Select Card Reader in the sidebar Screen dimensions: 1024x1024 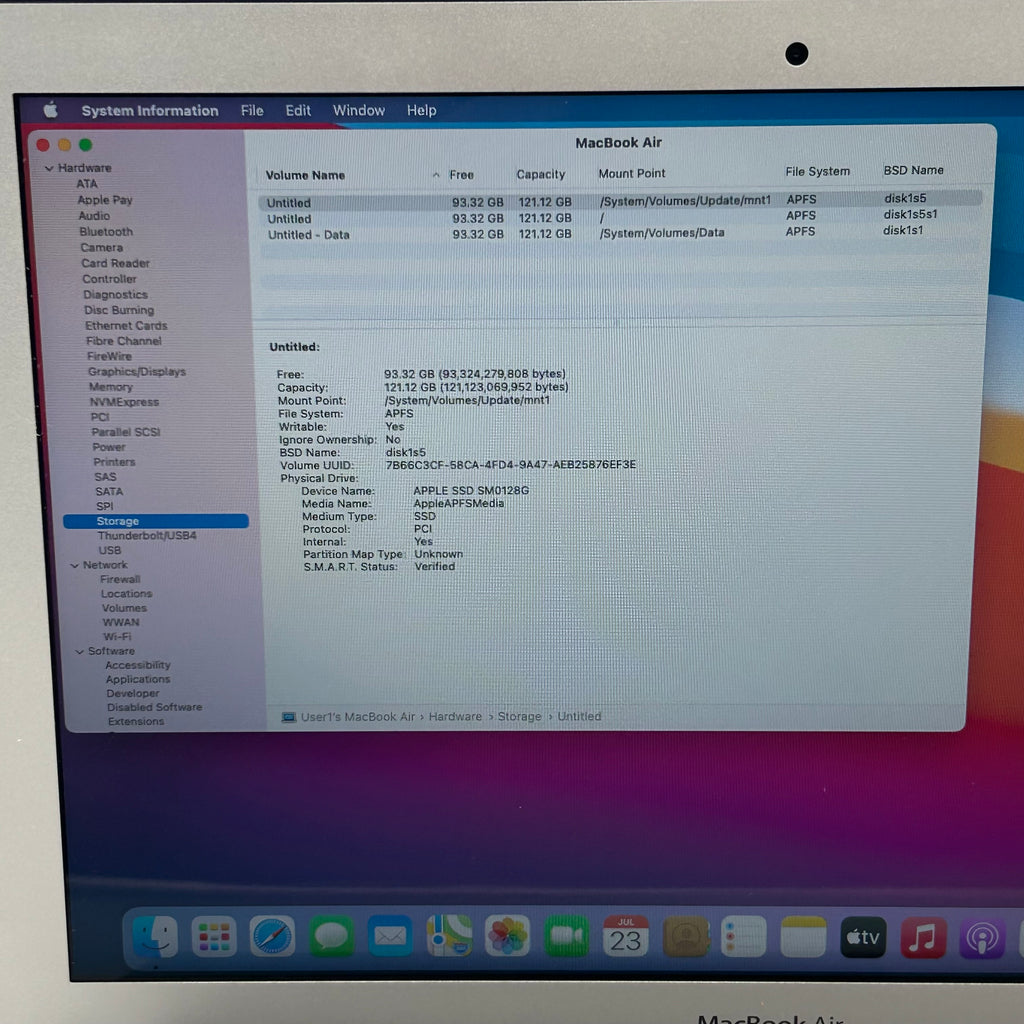tap(116, 263)
